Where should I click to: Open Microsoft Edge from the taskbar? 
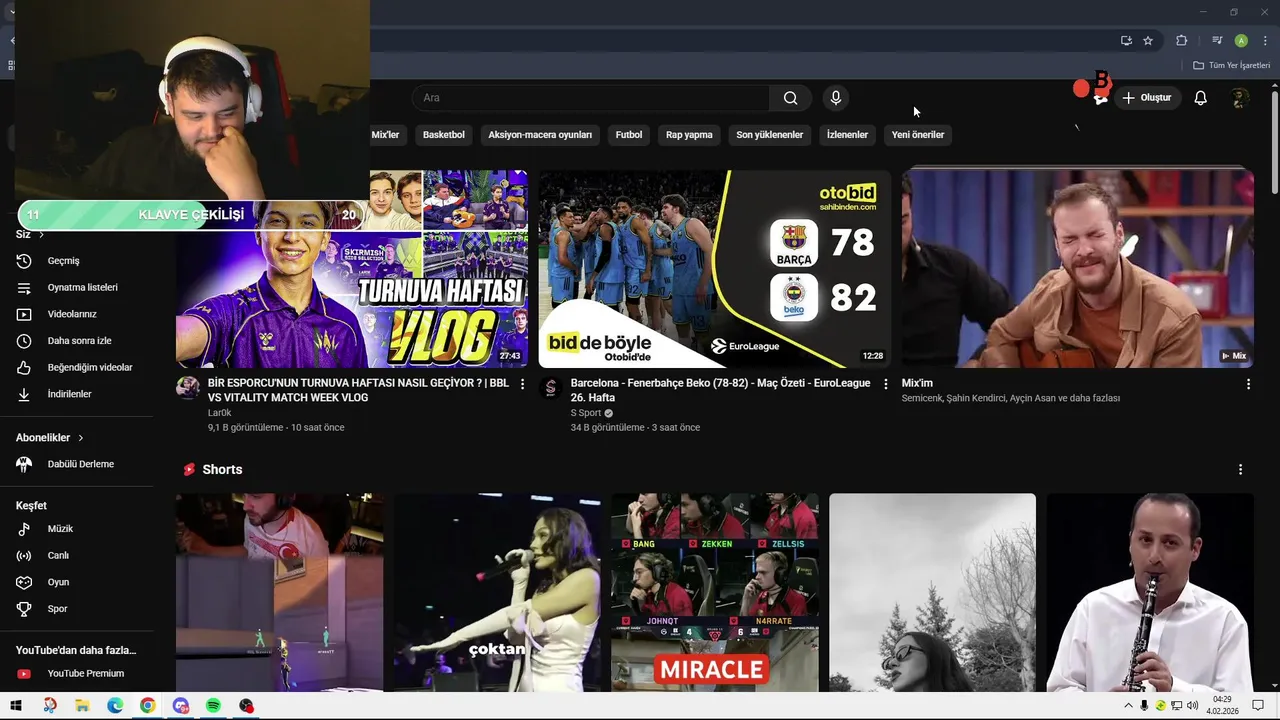(x=115, y=706)
